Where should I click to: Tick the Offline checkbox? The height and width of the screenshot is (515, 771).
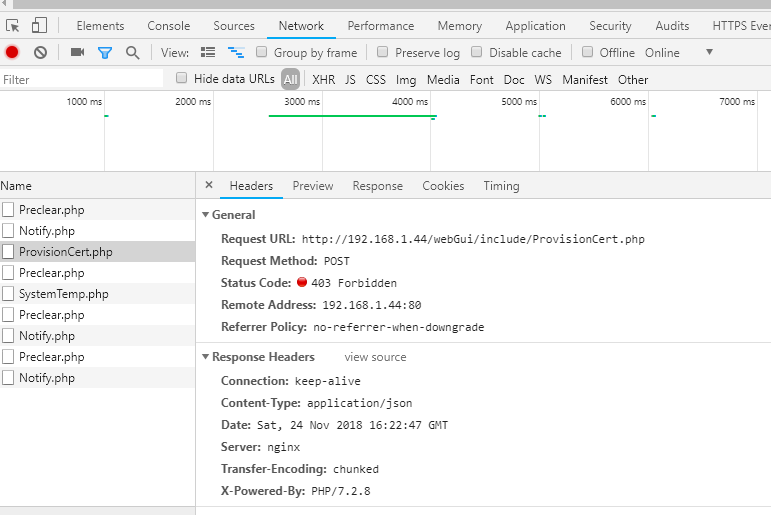pyautogui.click(x=587, y=52)
